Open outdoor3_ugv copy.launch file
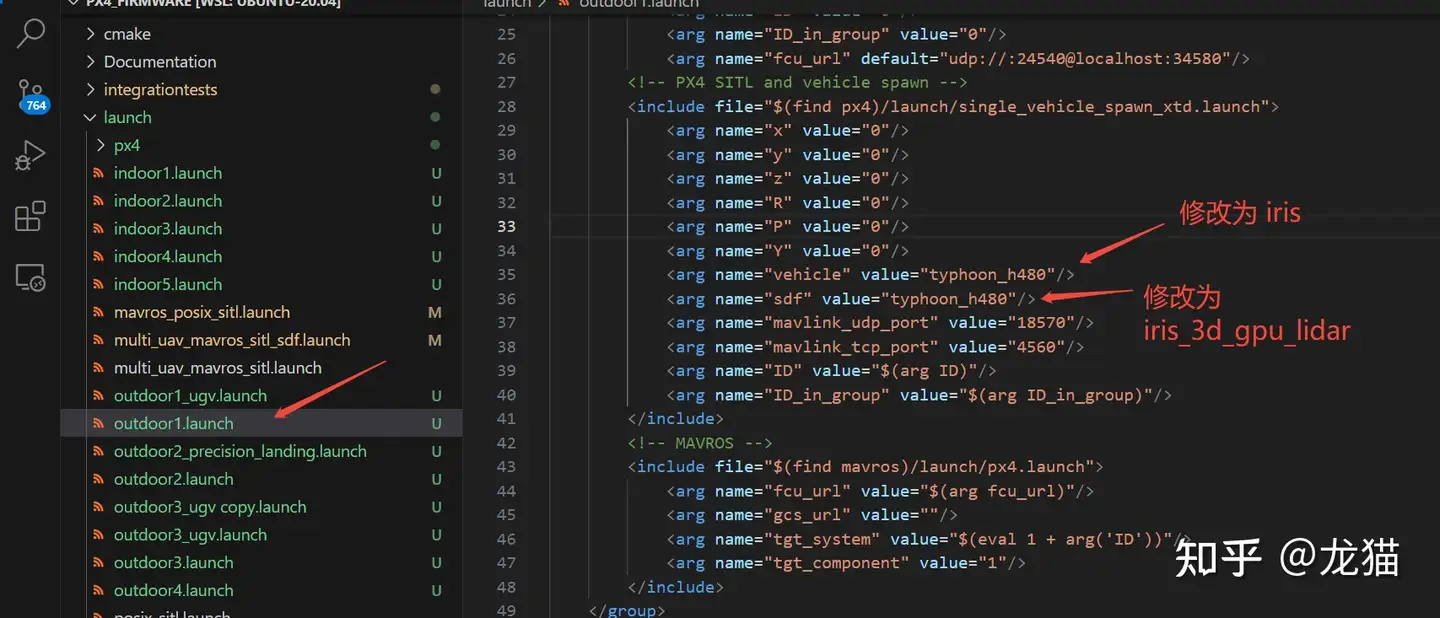This screenshot has height=618, width=1440. [210, 508]
